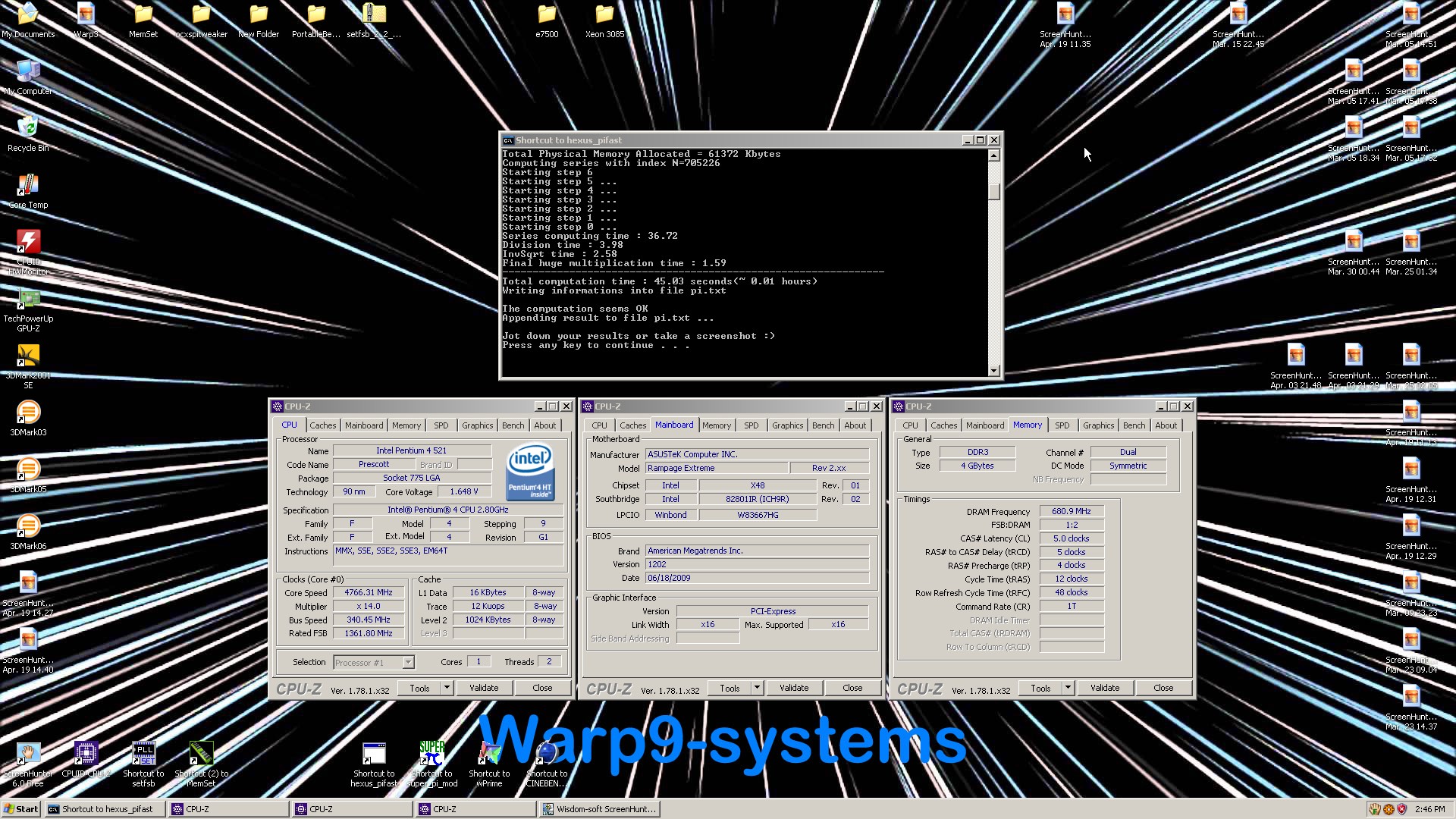Launch the Shortcut to hexus_pifast desktop icon

[374, 764]
